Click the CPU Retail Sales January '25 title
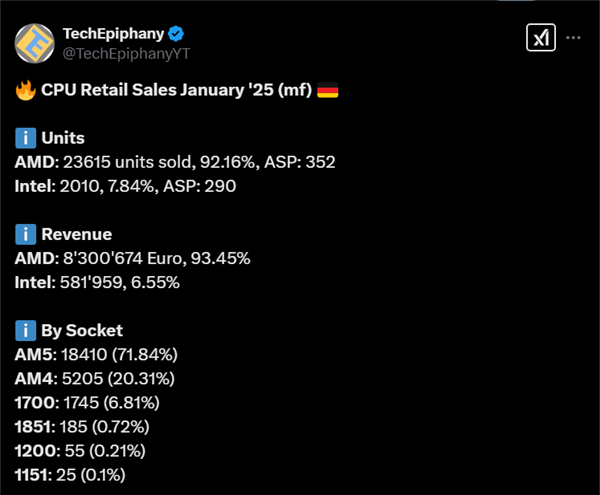600x495 pixels. (175, 91)
